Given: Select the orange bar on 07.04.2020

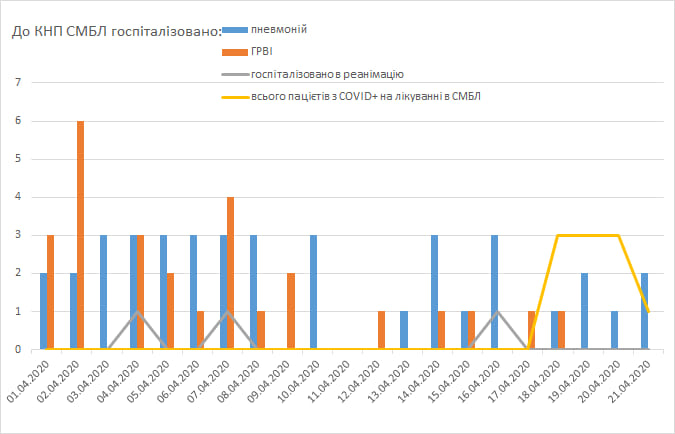Looking at the screenshot, I should tap(230, 273).
